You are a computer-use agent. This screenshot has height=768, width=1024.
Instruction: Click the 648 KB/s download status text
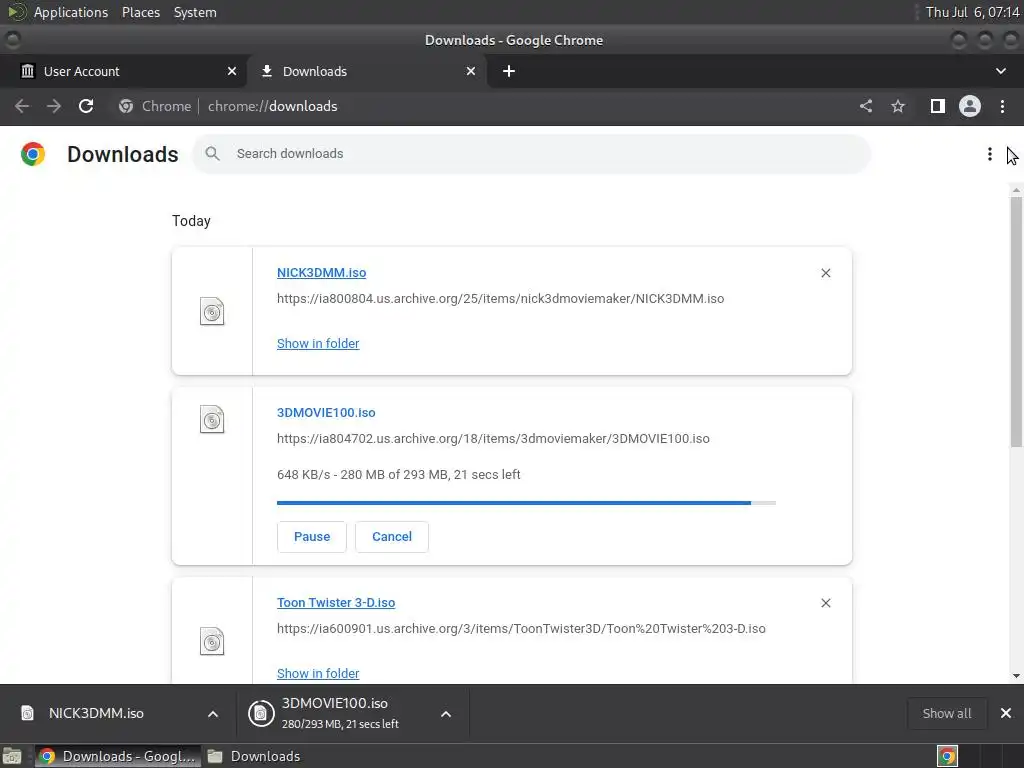[x=398, y=475]
